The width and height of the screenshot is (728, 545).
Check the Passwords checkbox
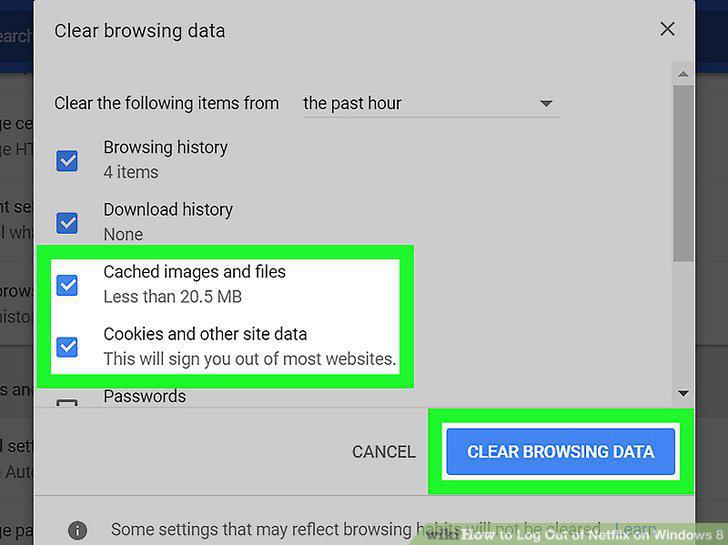[67, 402]
